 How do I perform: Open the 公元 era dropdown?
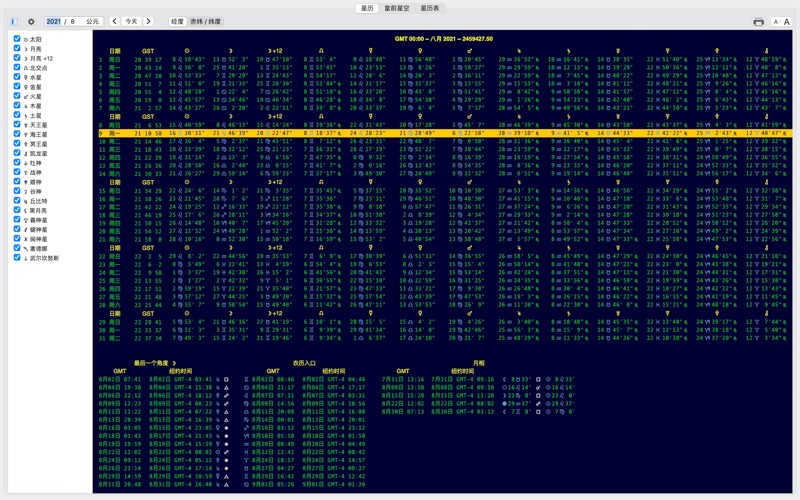tap(92, 21)
